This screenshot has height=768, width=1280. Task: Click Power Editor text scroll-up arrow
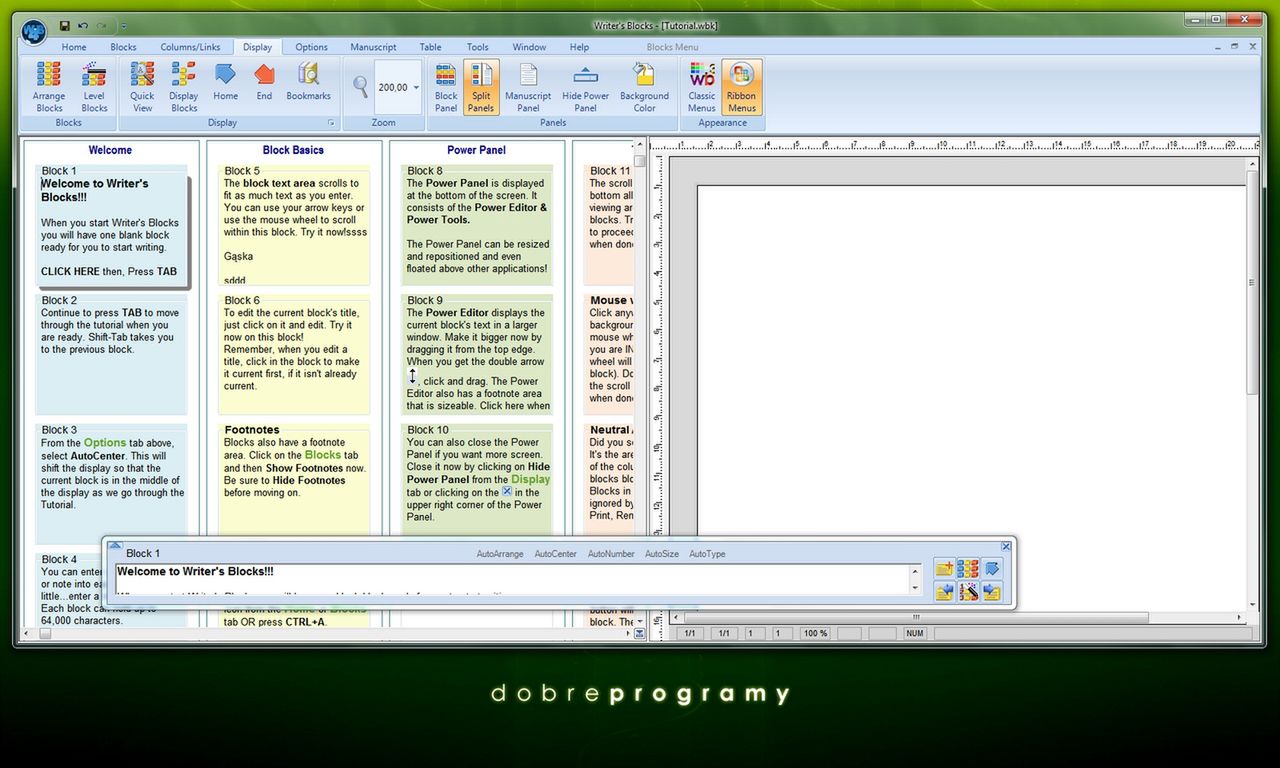[914, 571]
